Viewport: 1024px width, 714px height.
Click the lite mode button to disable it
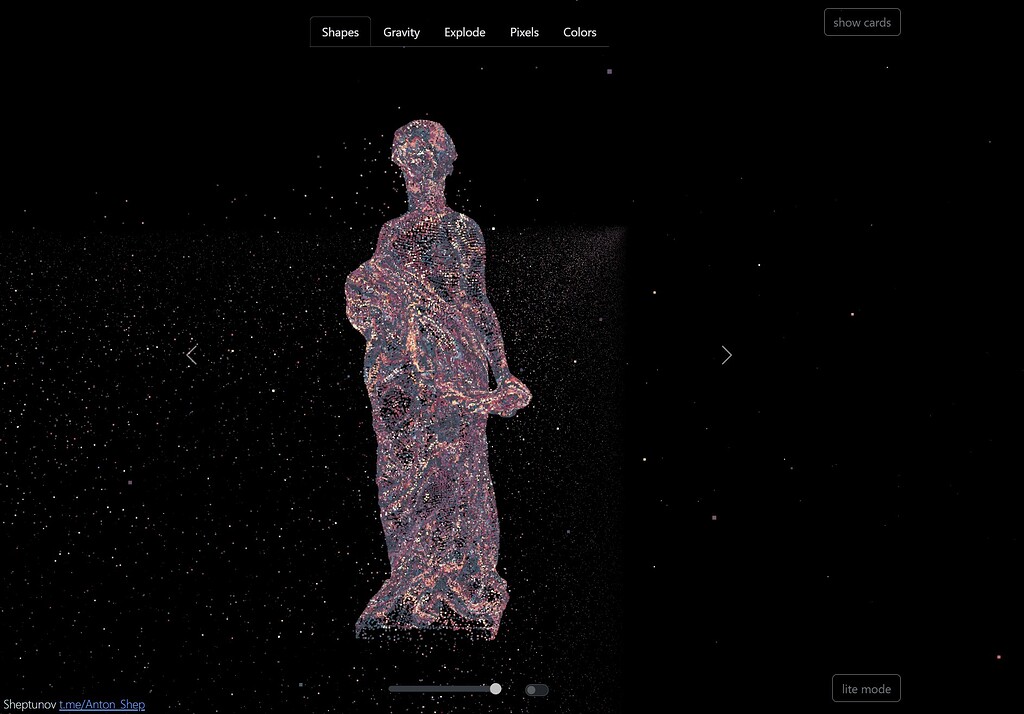[866, 688]
